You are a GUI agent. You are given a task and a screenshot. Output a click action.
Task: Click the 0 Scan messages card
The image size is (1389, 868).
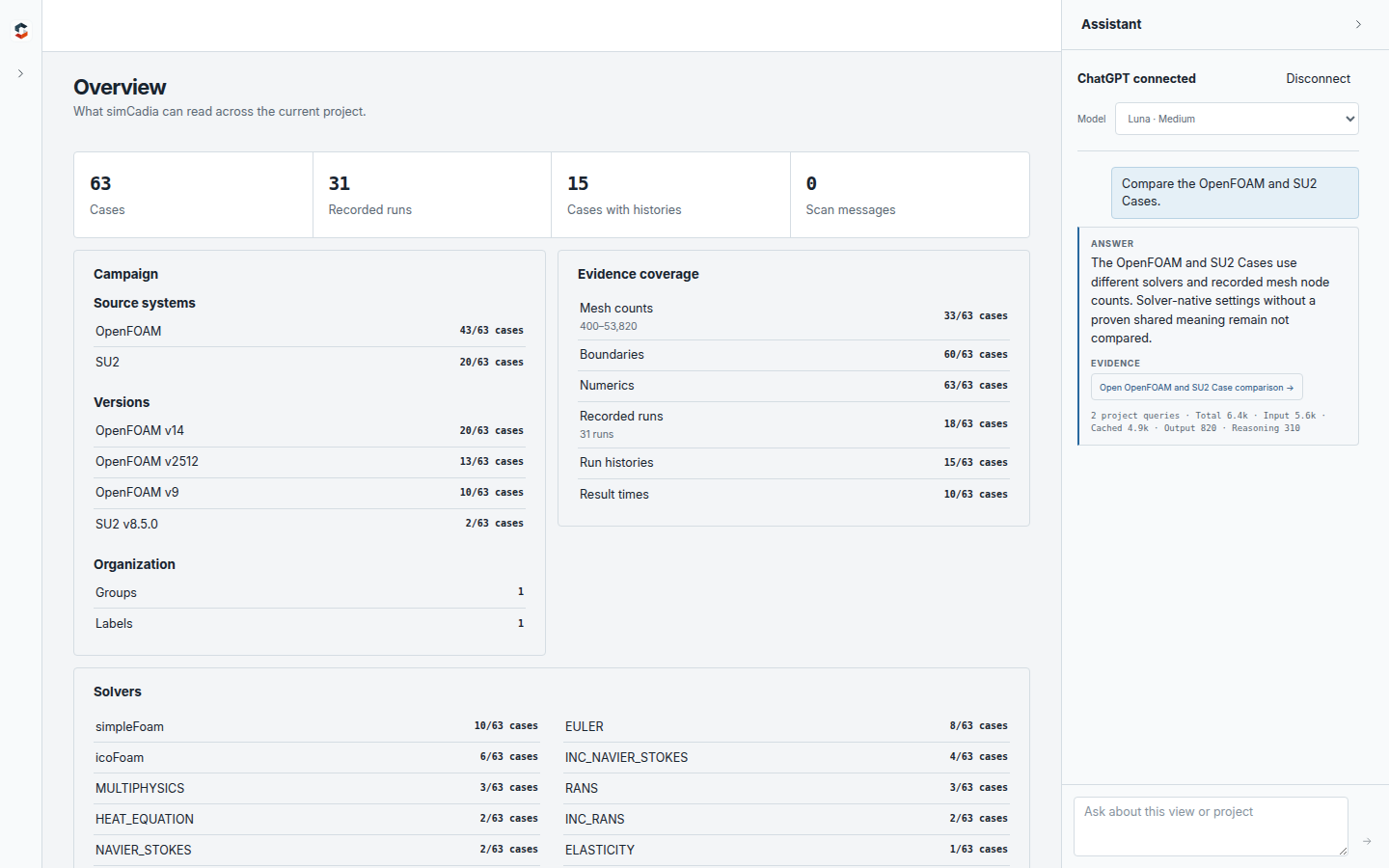910,195
